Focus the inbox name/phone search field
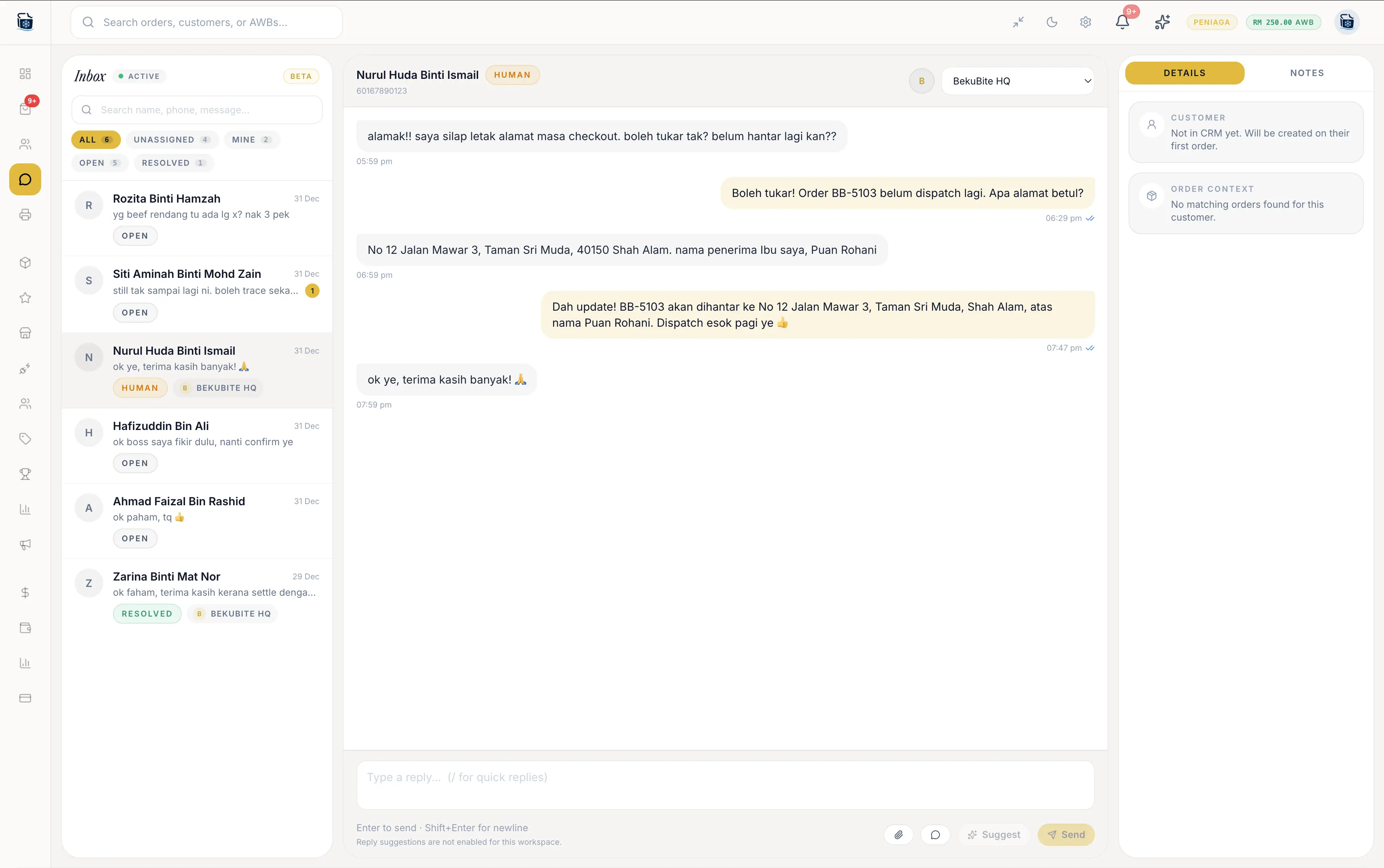 coord(197,110)
